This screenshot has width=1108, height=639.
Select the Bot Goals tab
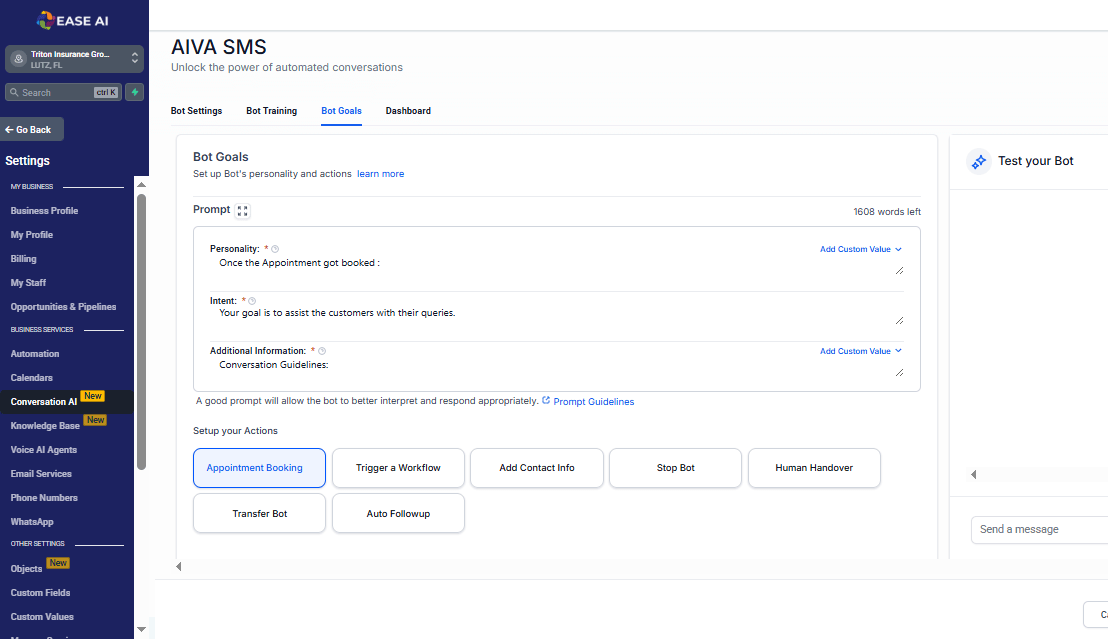(x=341, y=111)
